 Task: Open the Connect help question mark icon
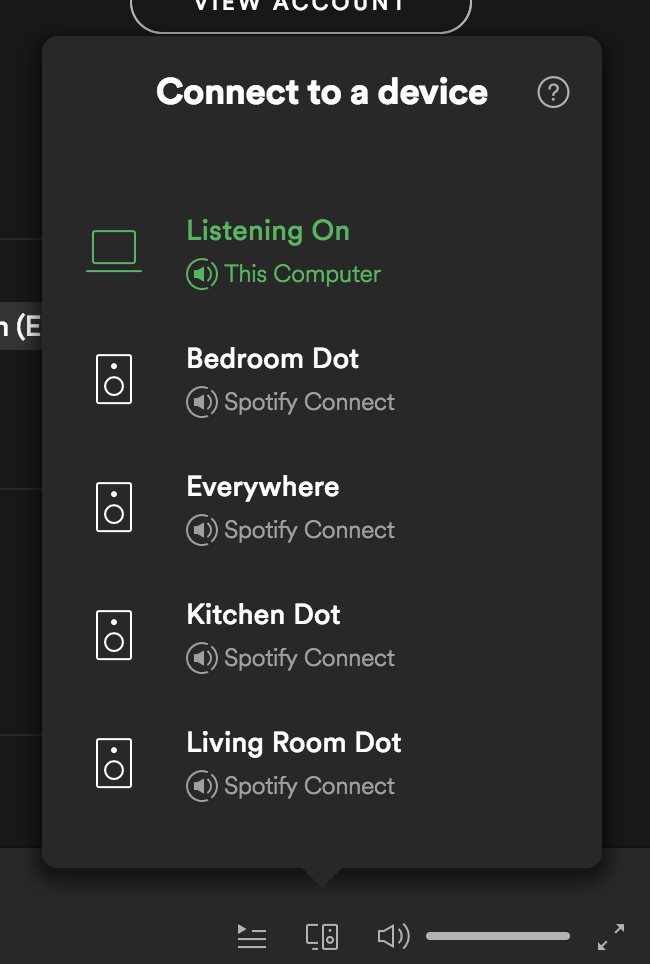click(x=553, y=92)
